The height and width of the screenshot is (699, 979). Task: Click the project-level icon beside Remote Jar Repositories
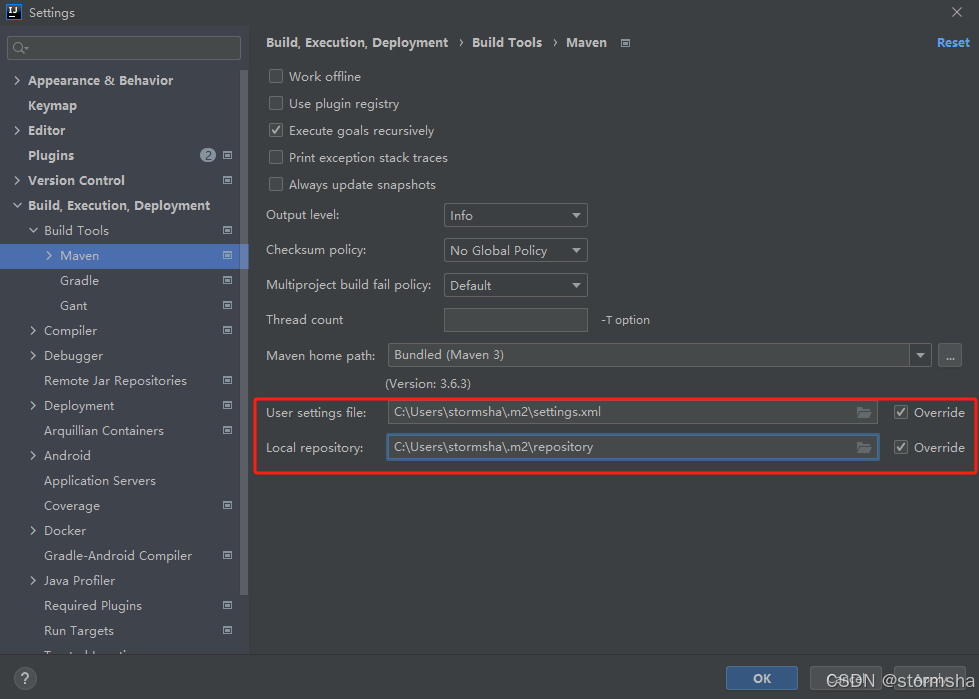227,380
